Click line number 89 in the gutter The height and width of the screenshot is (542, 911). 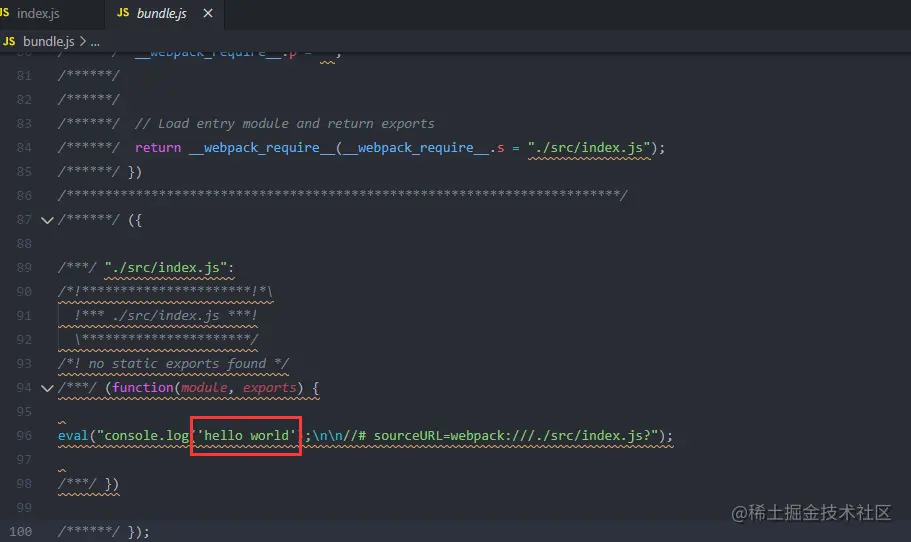pos(24,268)
